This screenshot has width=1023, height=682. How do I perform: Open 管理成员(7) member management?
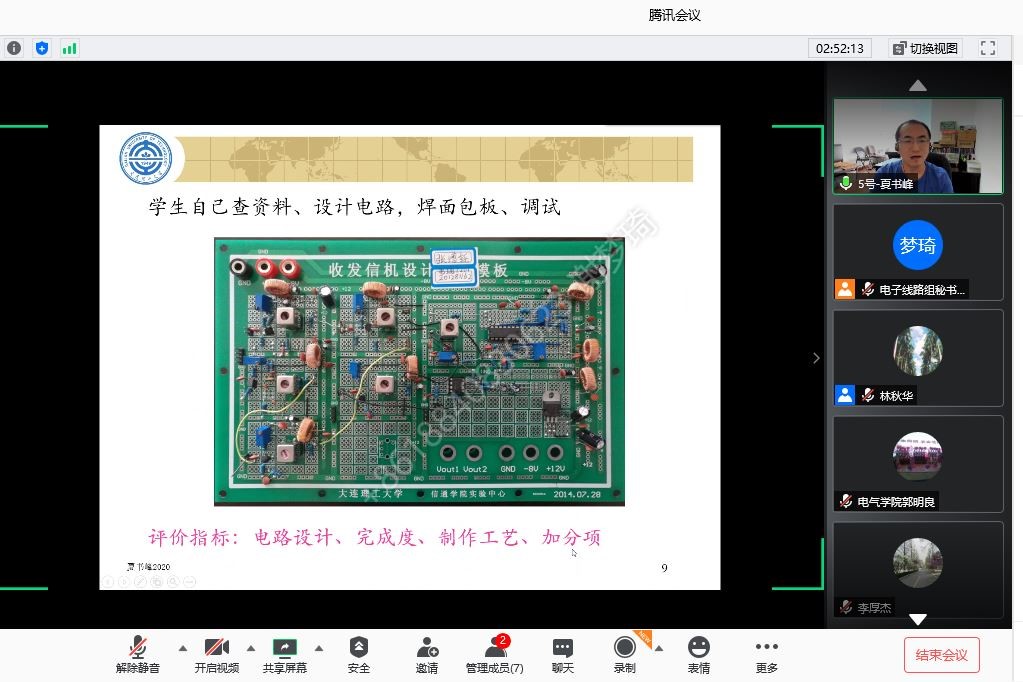click(494, 654)
